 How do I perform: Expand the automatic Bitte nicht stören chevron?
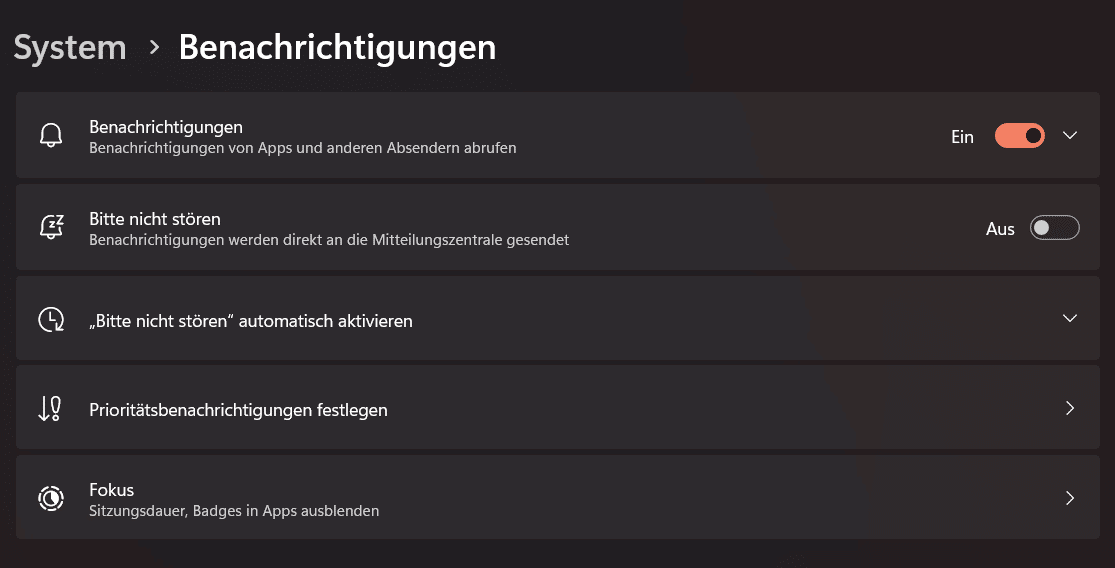(1070, 318)
